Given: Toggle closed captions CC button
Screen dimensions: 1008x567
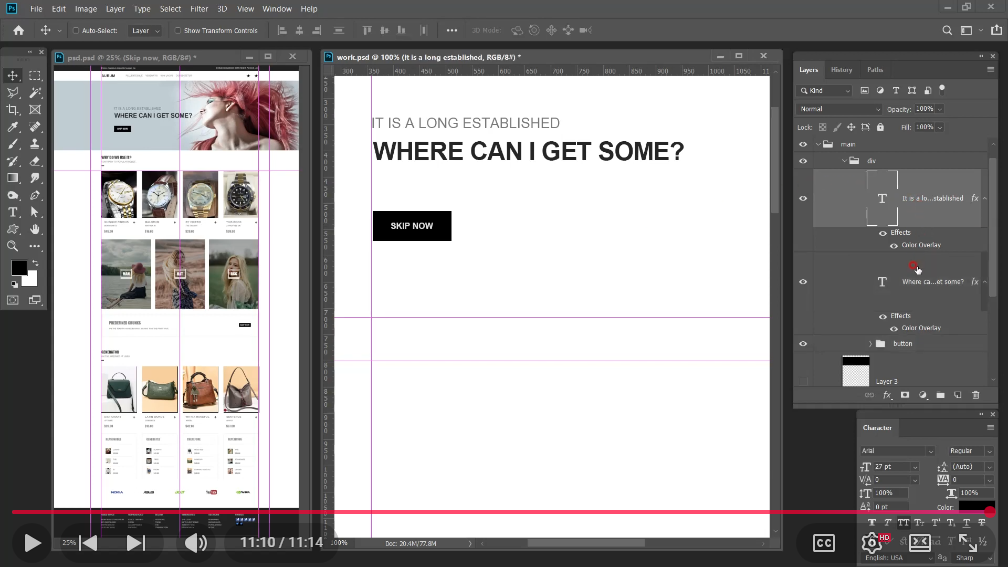Looking at the screenshot, I should coord(824,543).
